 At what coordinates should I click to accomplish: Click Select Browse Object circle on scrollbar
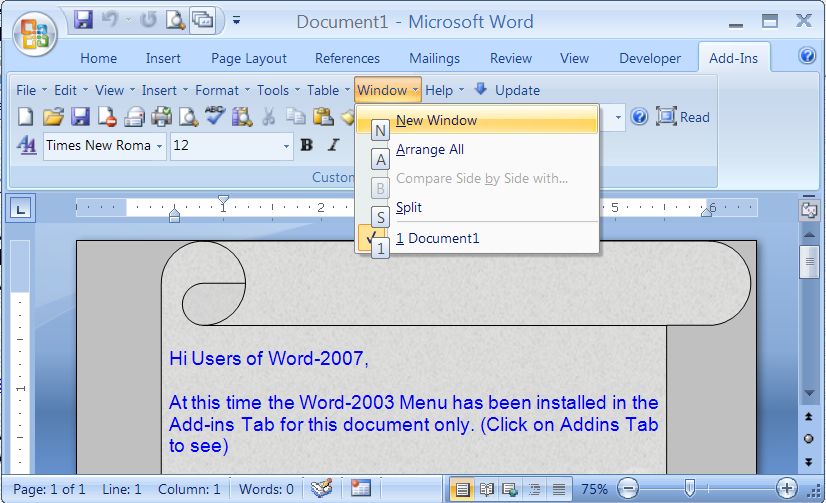coord(809,439)
